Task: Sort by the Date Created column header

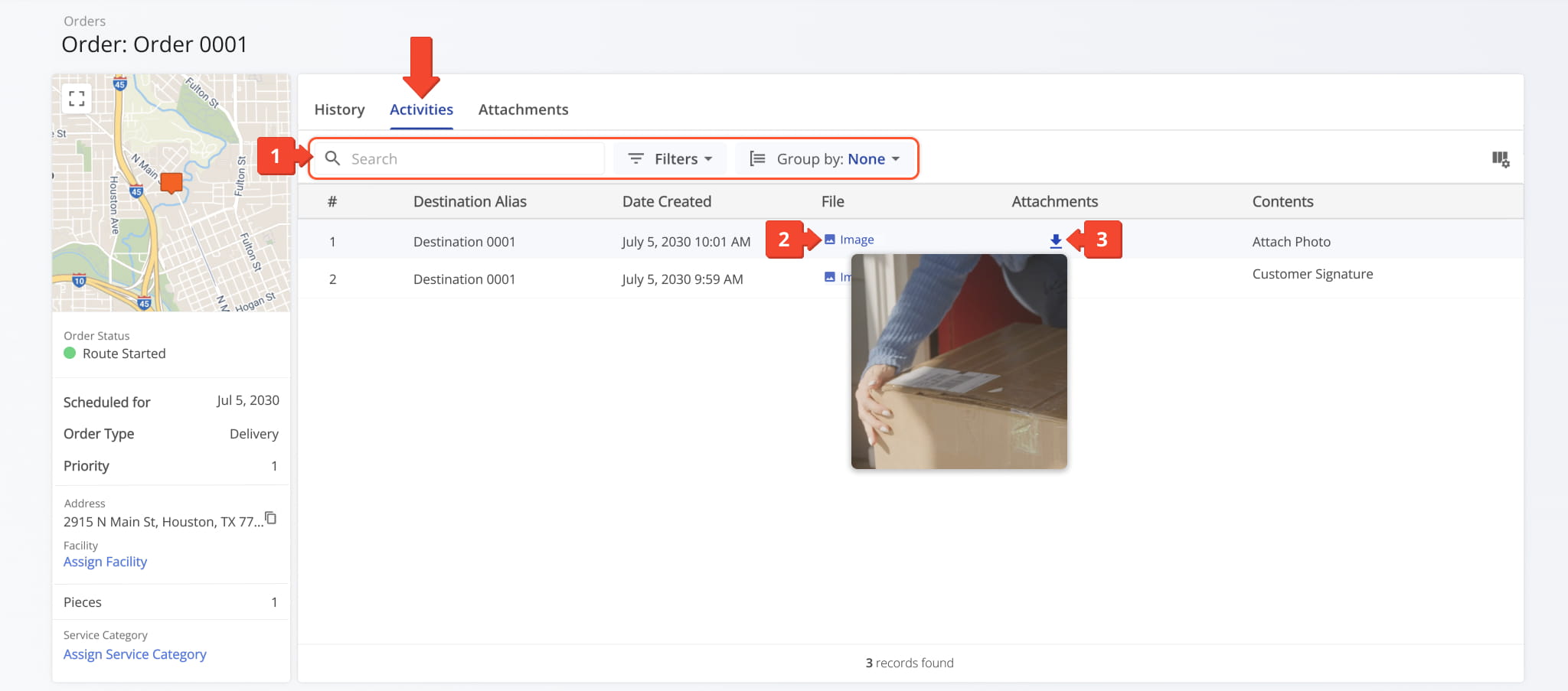Action: pyautogui.click(x=666, y=201)
